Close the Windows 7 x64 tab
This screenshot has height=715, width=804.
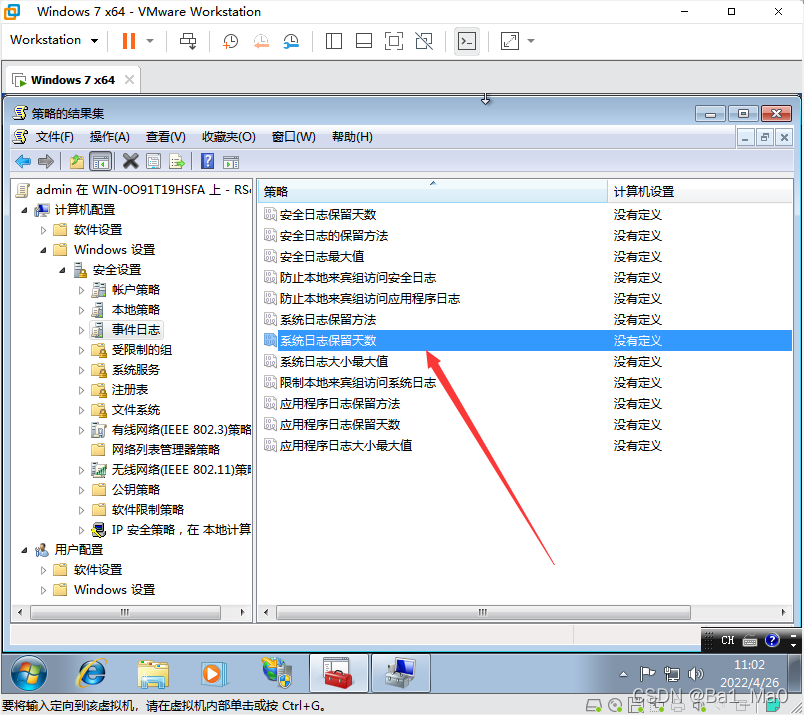(129, 80)
